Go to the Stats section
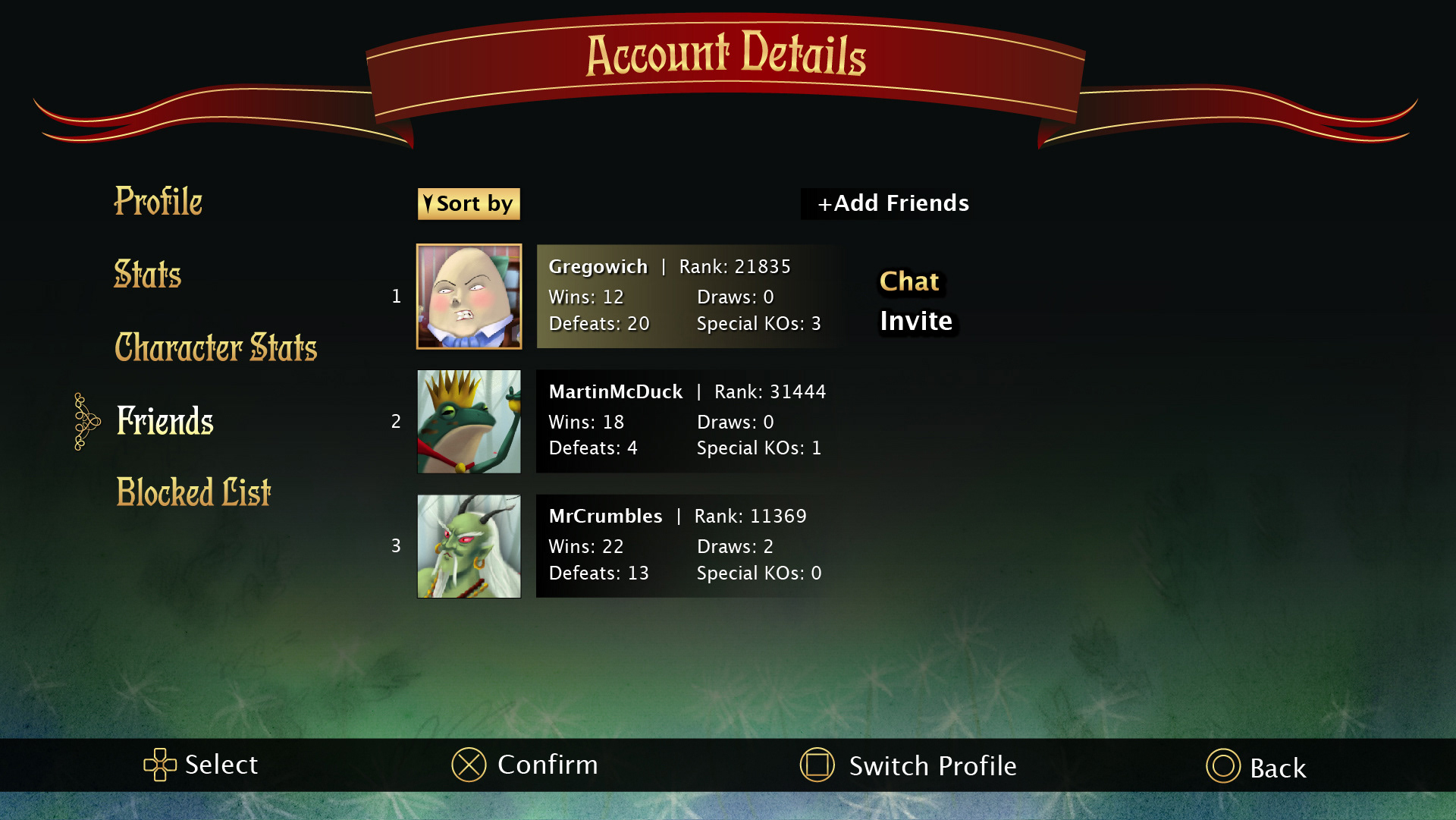The height and width of the screenshot is (820, 1456). (148, 274)
